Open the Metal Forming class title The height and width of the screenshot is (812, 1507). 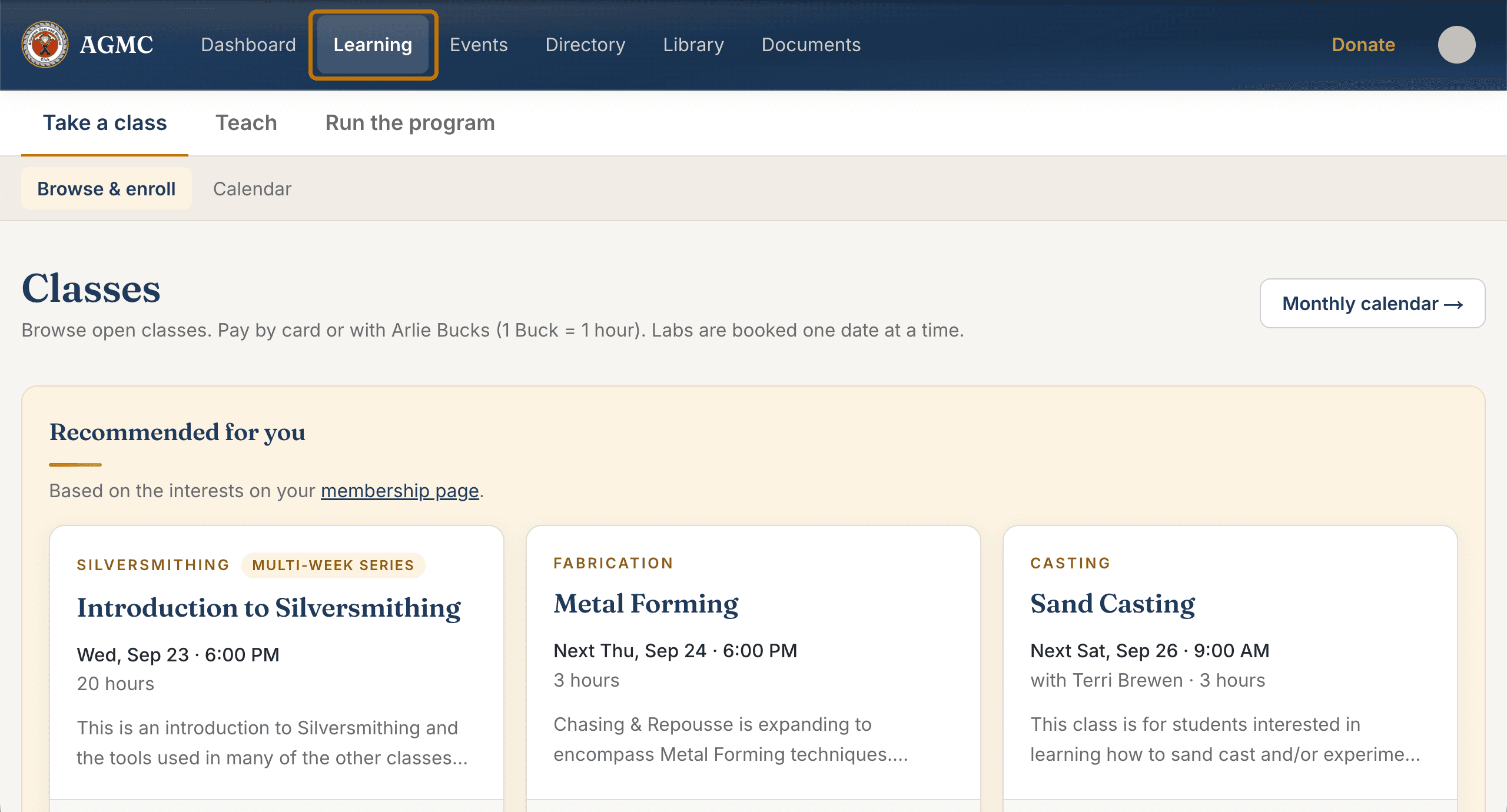[646, 604]
